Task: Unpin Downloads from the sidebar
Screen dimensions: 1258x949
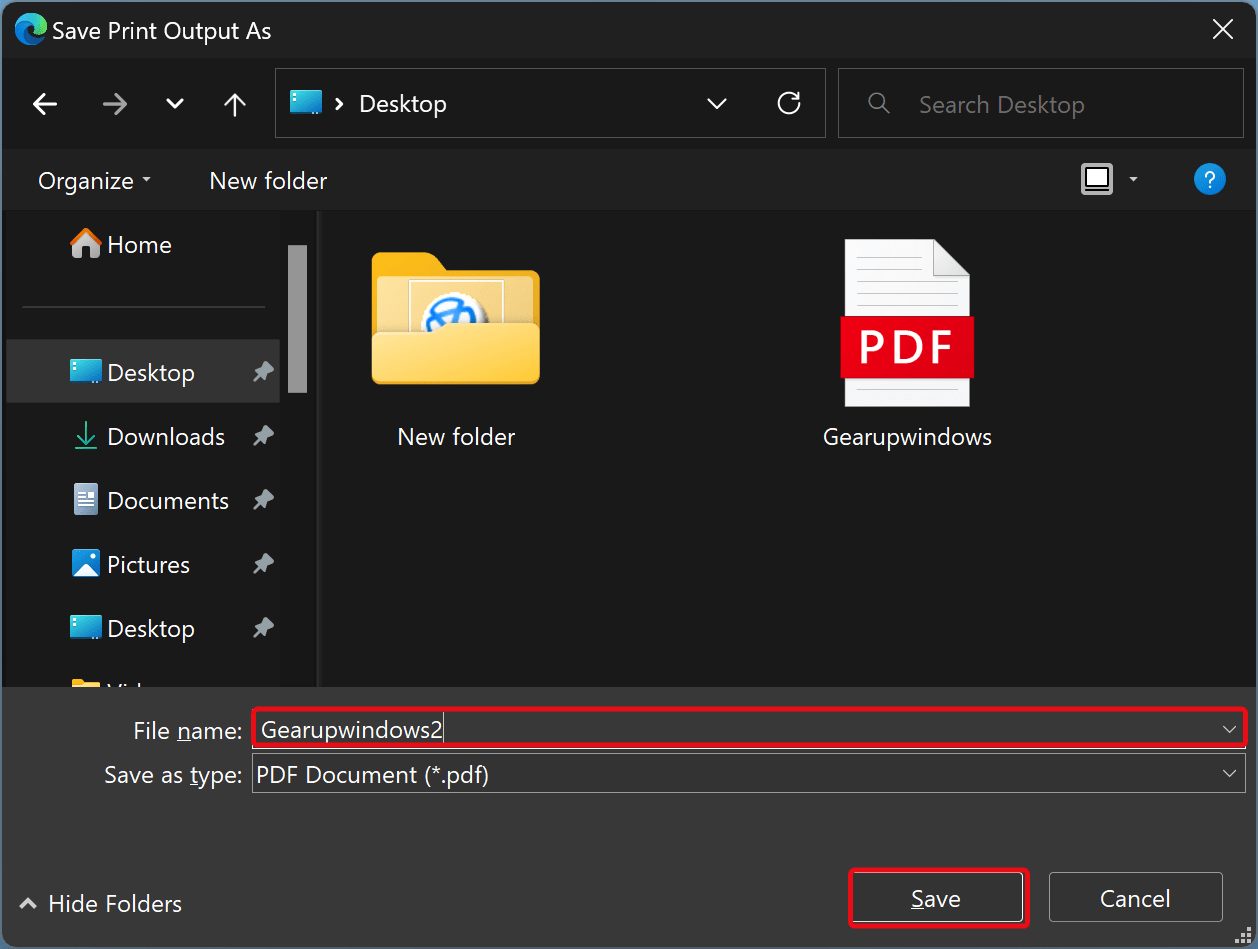Action: coord(262,436)
